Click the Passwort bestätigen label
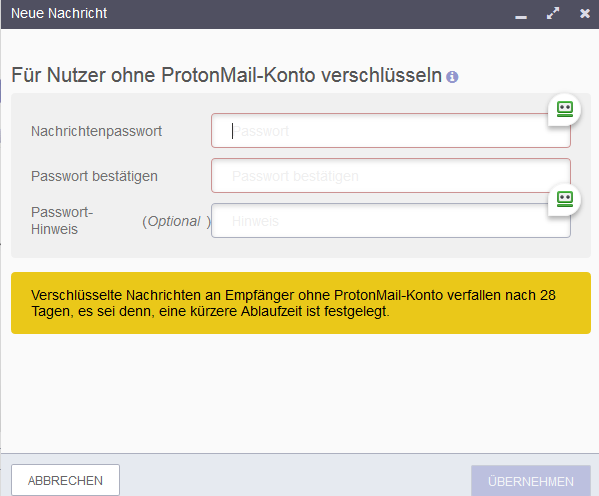 pos(94,176)
